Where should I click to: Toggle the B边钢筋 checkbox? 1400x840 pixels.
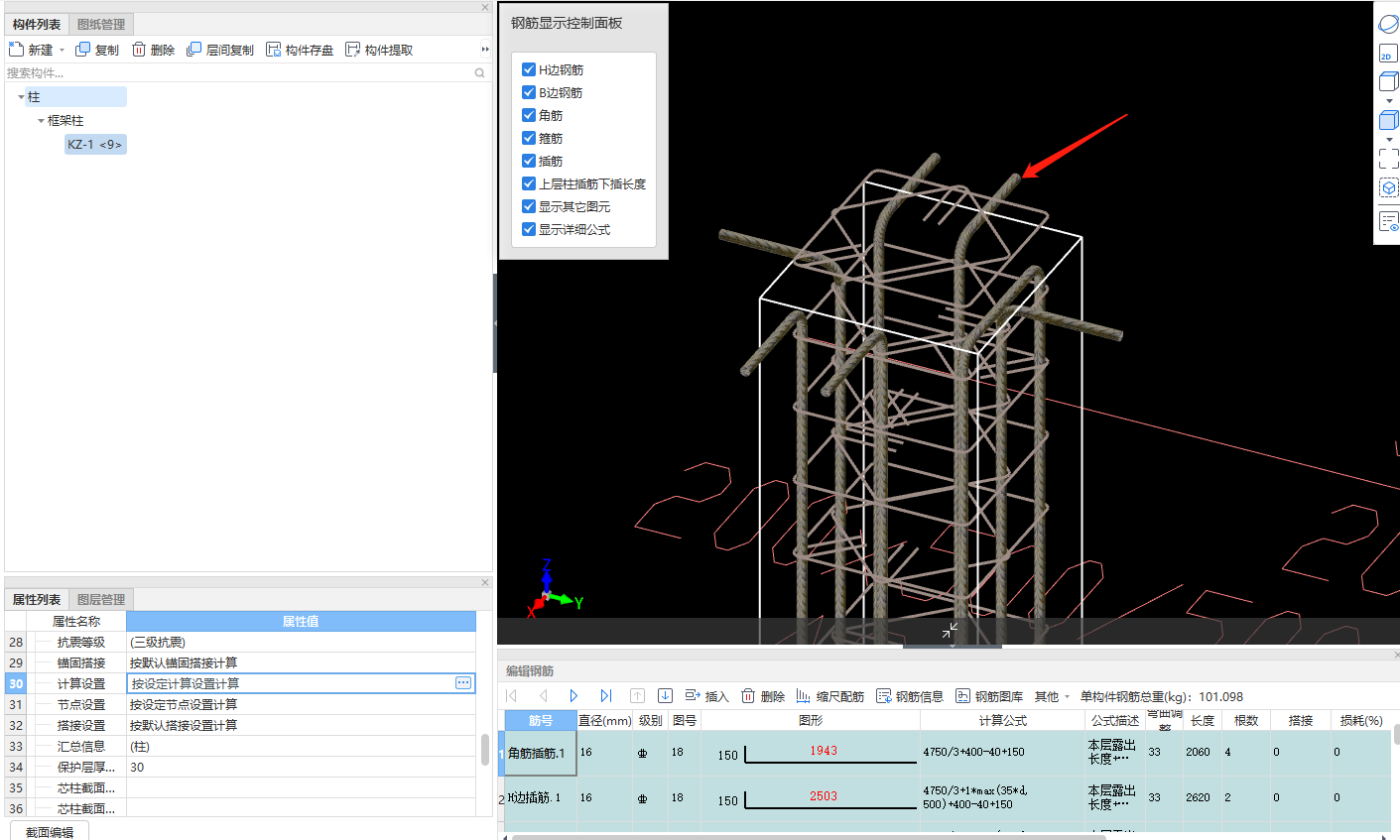click(529, 92)
